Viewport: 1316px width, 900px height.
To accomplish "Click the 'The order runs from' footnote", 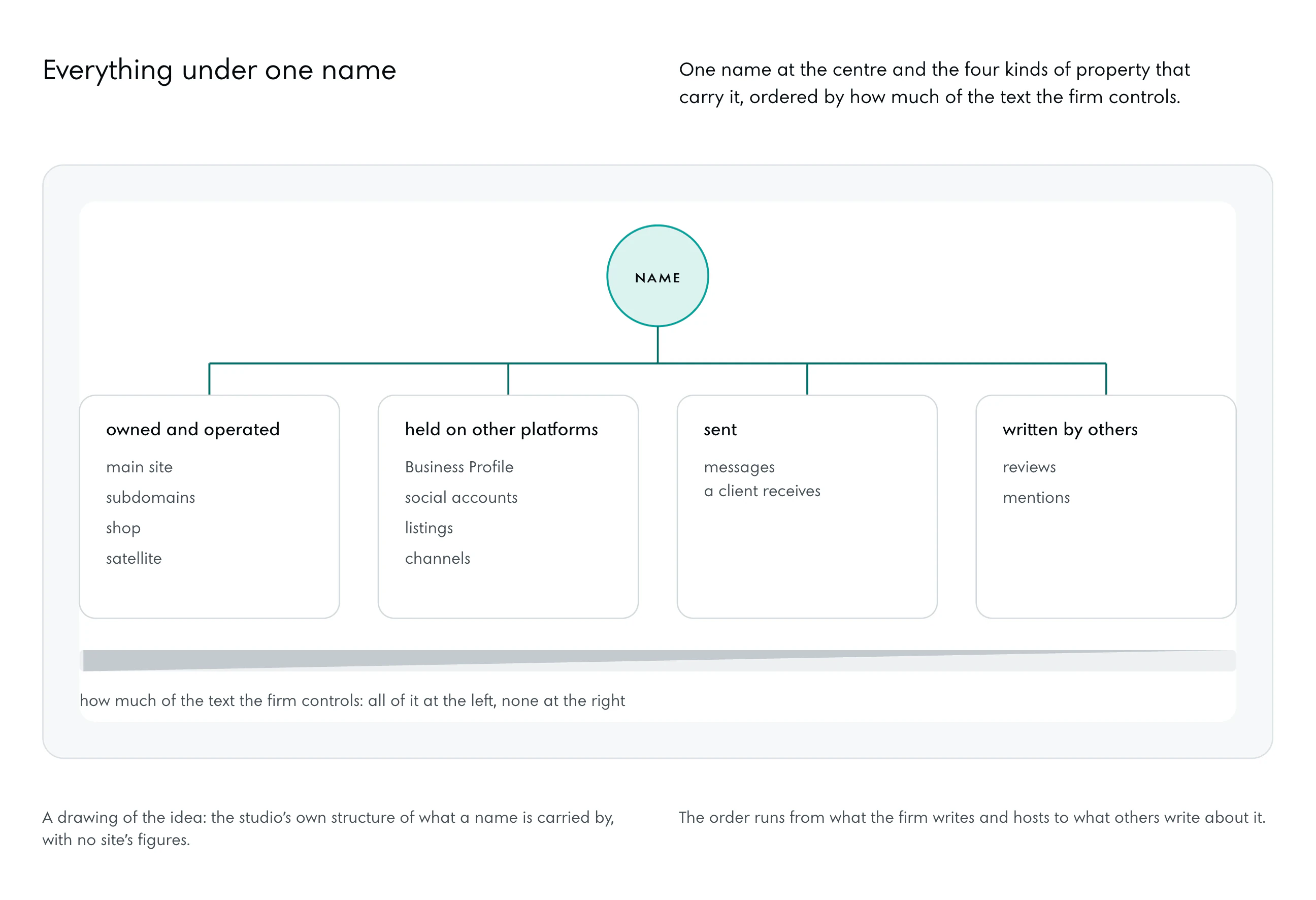I will [x=972, y=817].
